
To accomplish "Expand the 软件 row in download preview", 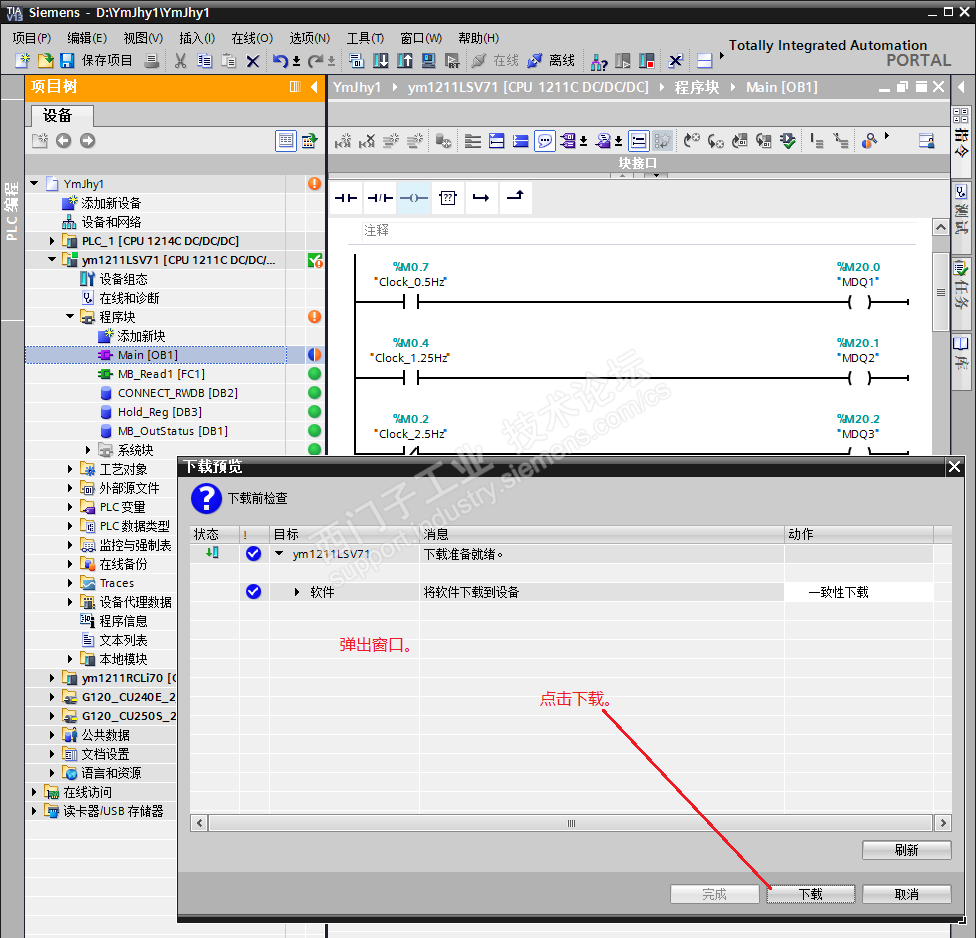I will pos(297,592).
